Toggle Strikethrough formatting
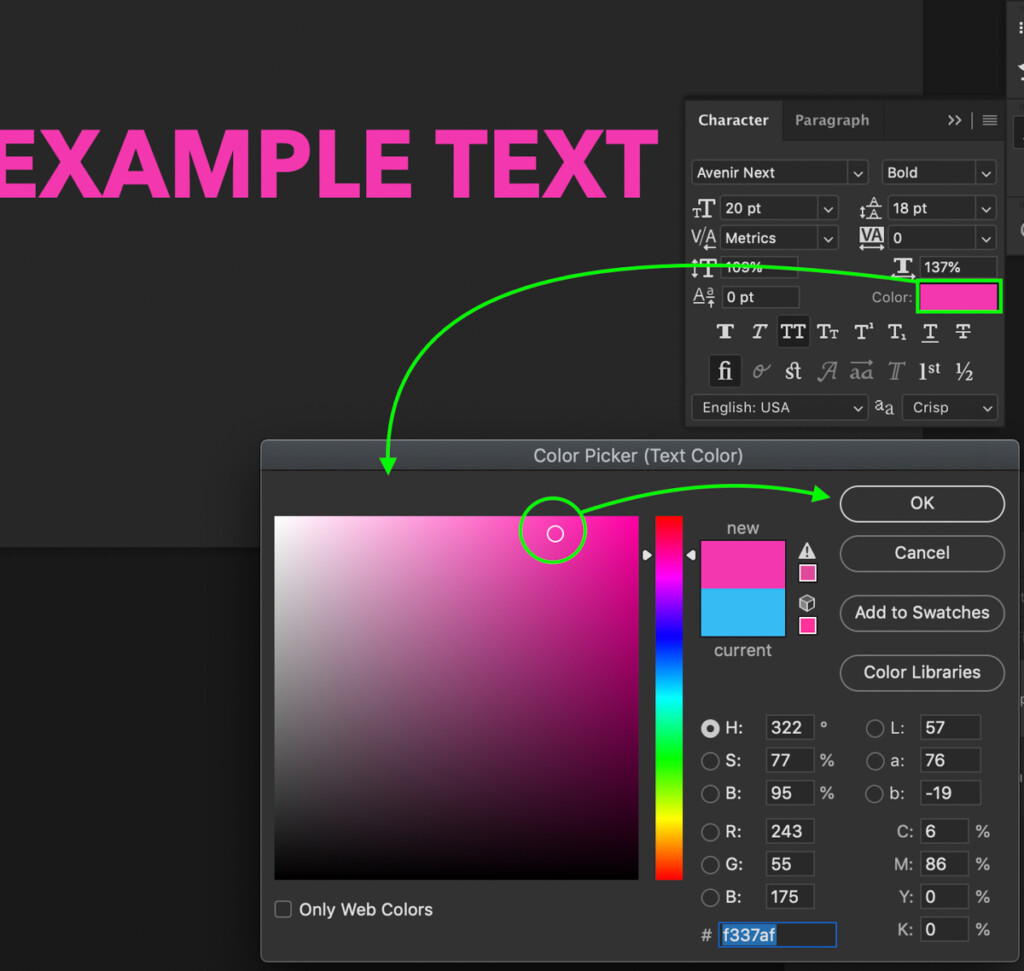Viewport: 1024px width, 971px height. tap(963, 331)
